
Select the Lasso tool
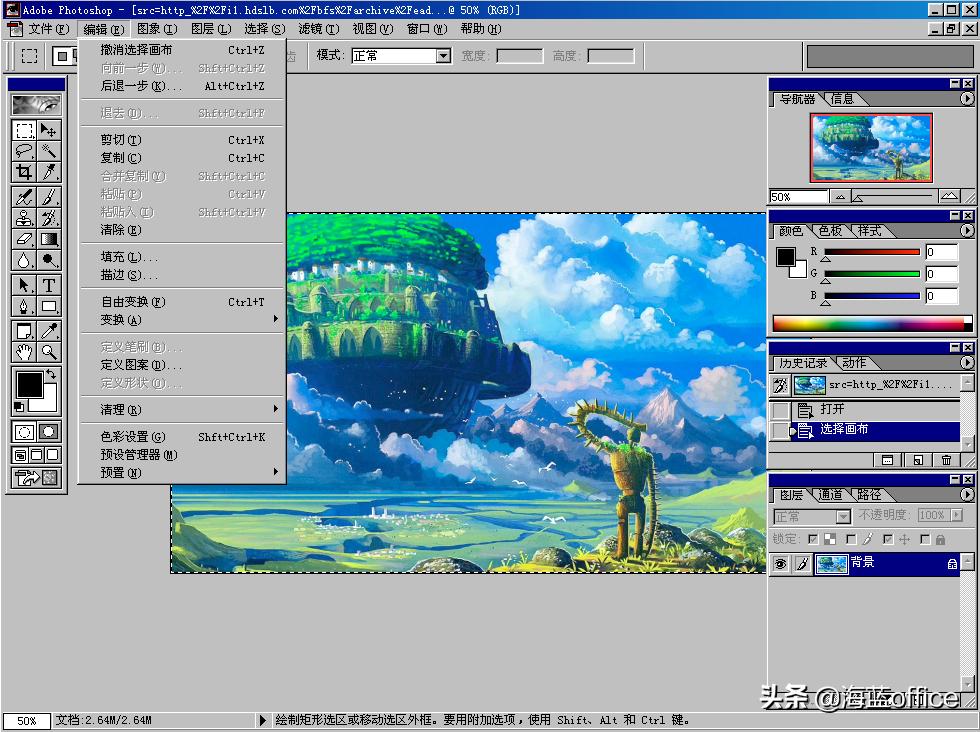click(26, 151)
